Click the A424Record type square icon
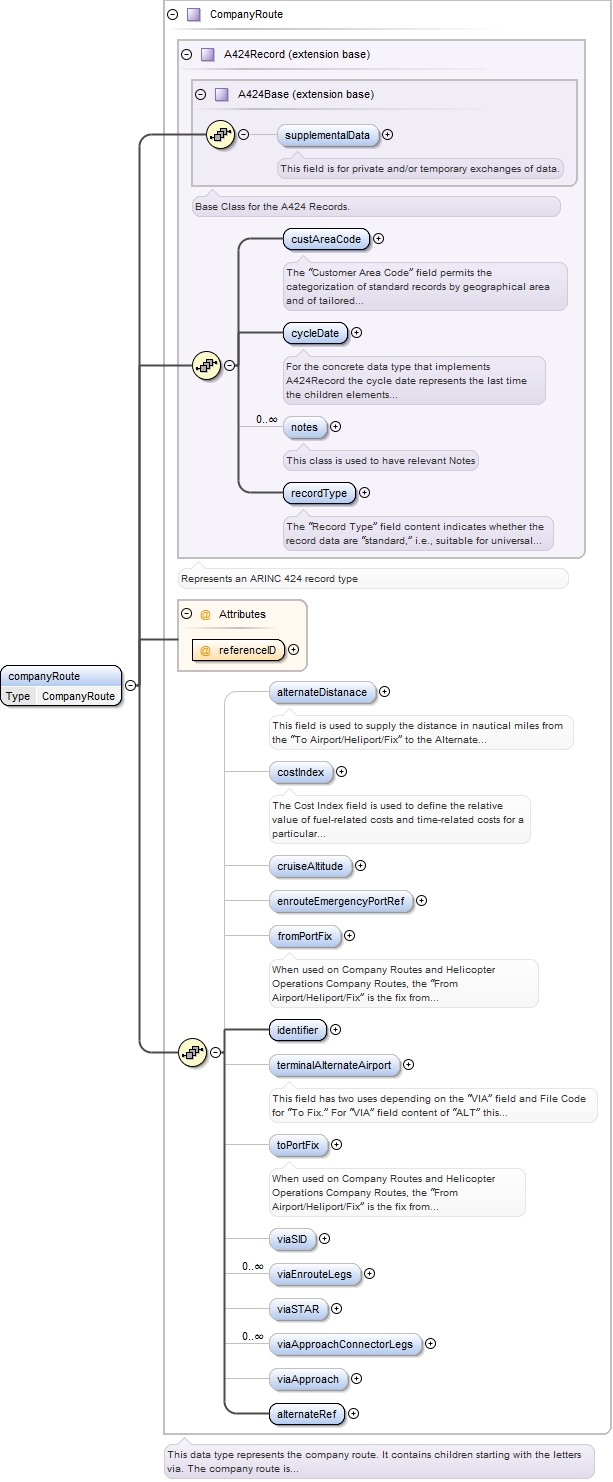Screen dimensions: 613x1482 click(208, 55)
